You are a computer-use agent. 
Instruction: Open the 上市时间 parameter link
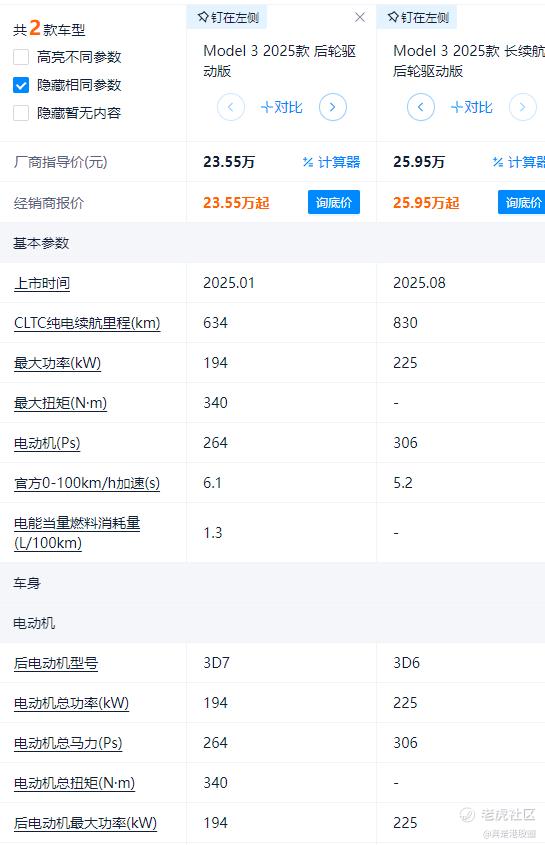(42, 283)
